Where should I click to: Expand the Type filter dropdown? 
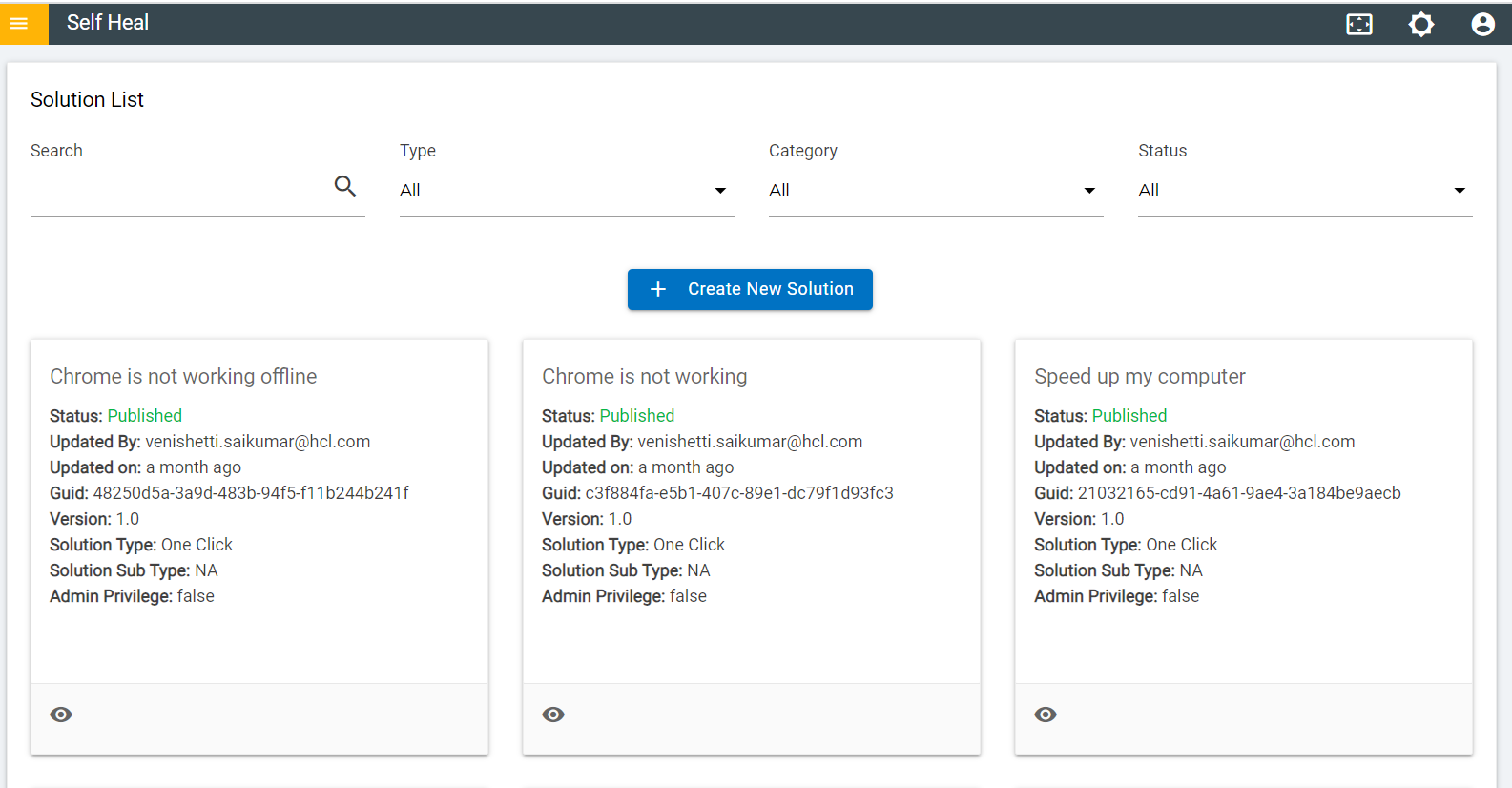tap(567, 190)
